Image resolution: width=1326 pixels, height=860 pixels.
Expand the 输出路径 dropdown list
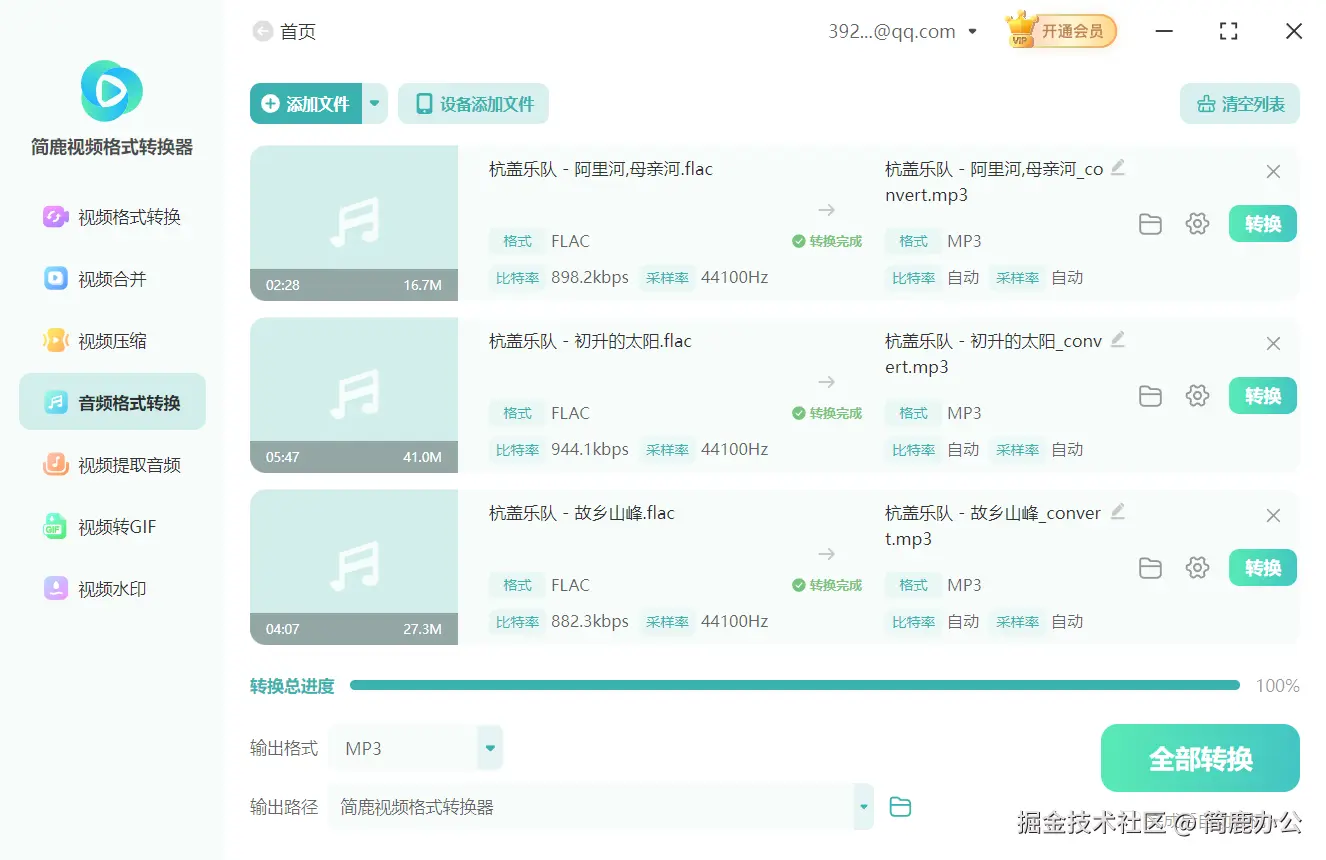coord(862,807)
